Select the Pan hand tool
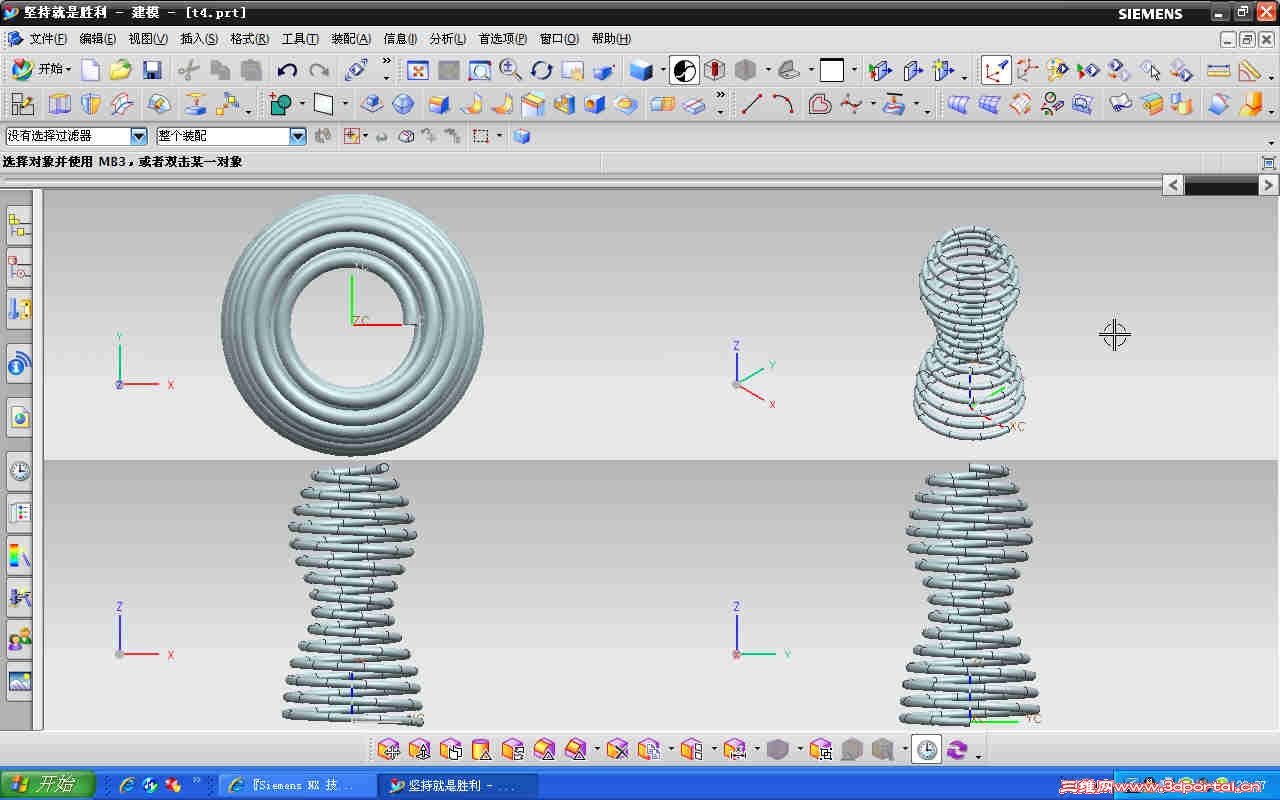This screenshot has height=800, width=1280. point(573,70)
